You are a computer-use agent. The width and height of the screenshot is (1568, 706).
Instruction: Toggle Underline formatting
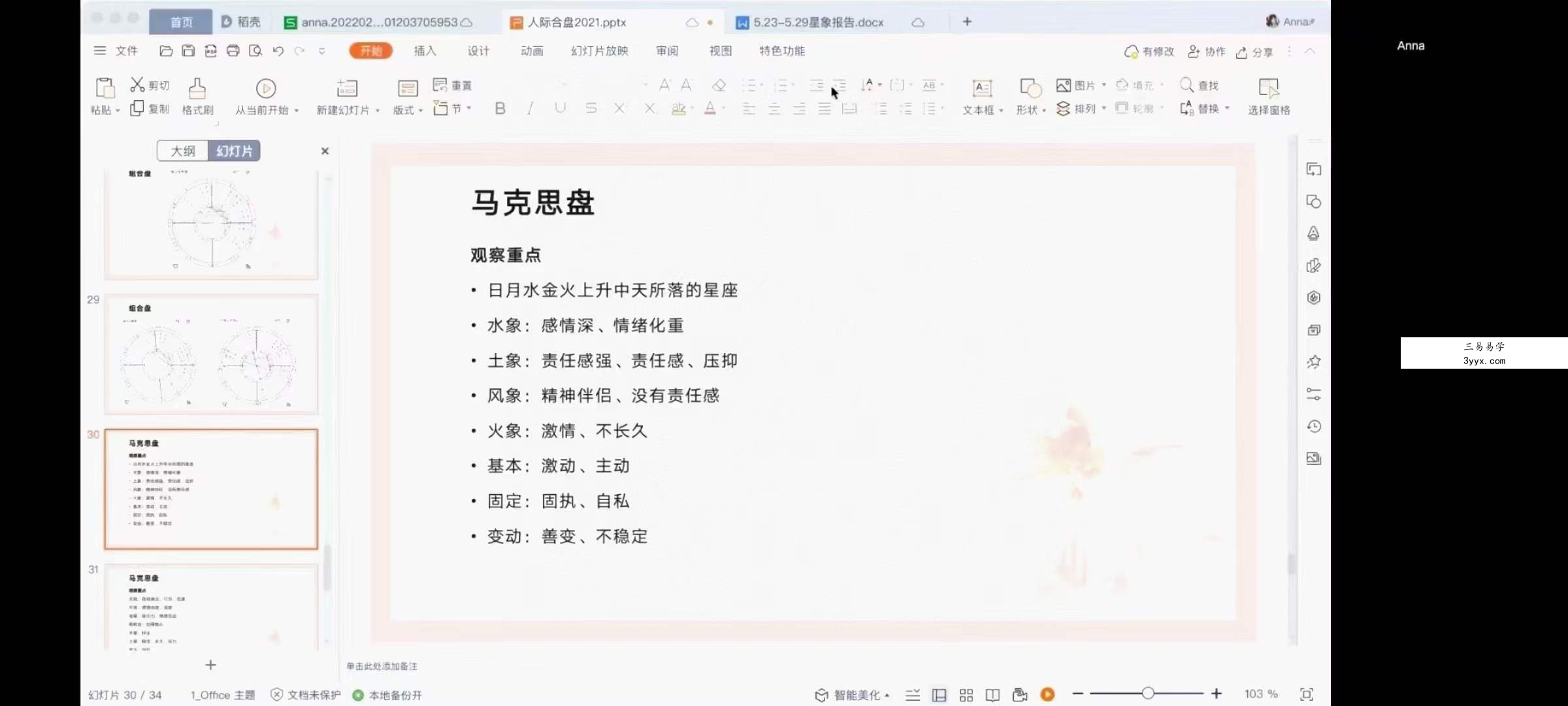(560, 108)
